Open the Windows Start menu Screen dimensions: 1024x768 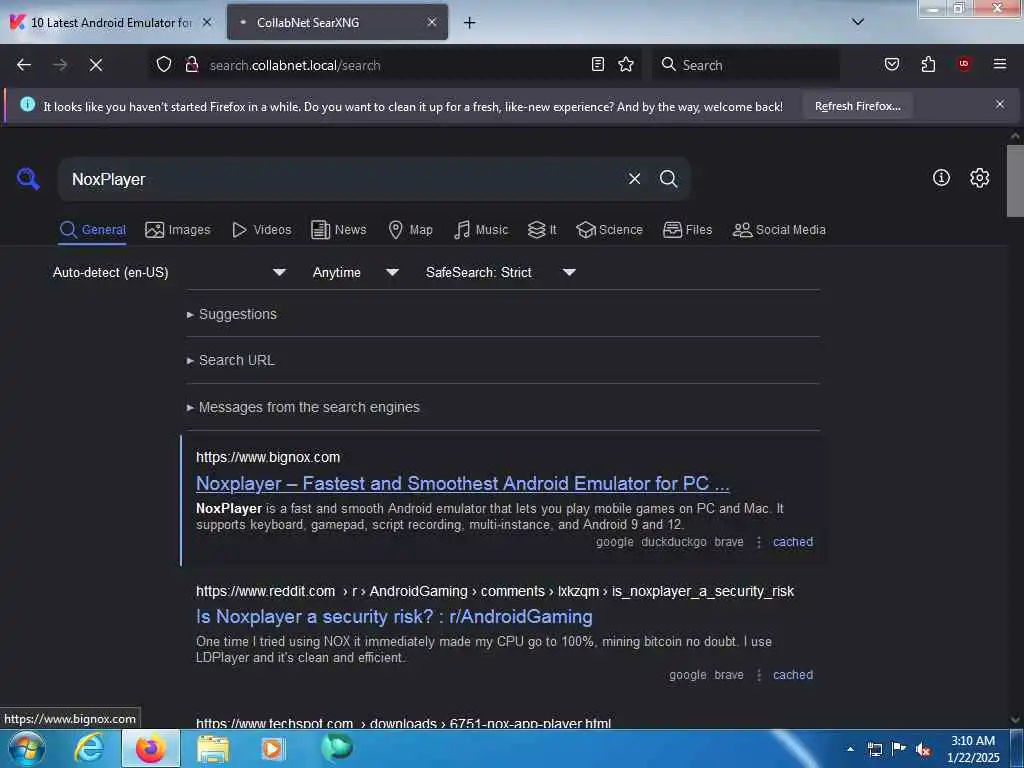[26, 749]
